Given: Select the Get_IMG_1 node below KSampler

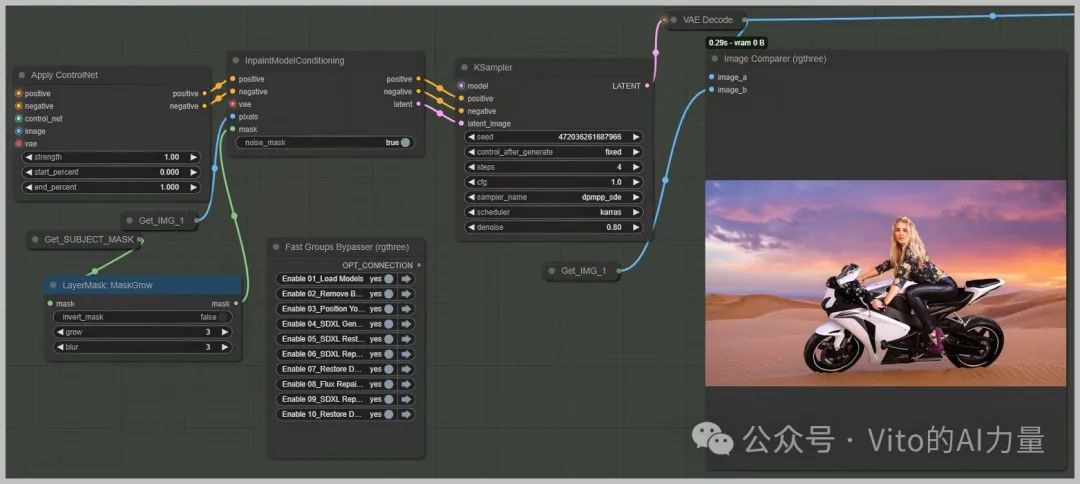Looking at the screenshot, I should pyautogui.click(x=582, y=271).
